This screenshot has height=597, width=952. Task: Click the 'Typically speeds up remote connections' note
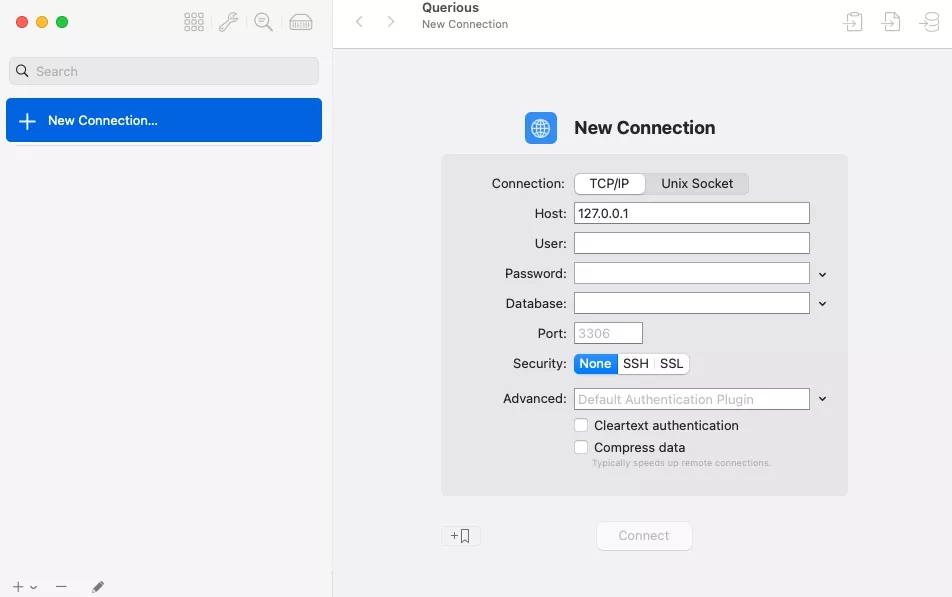pyautogui.click(x=681, y=463)
